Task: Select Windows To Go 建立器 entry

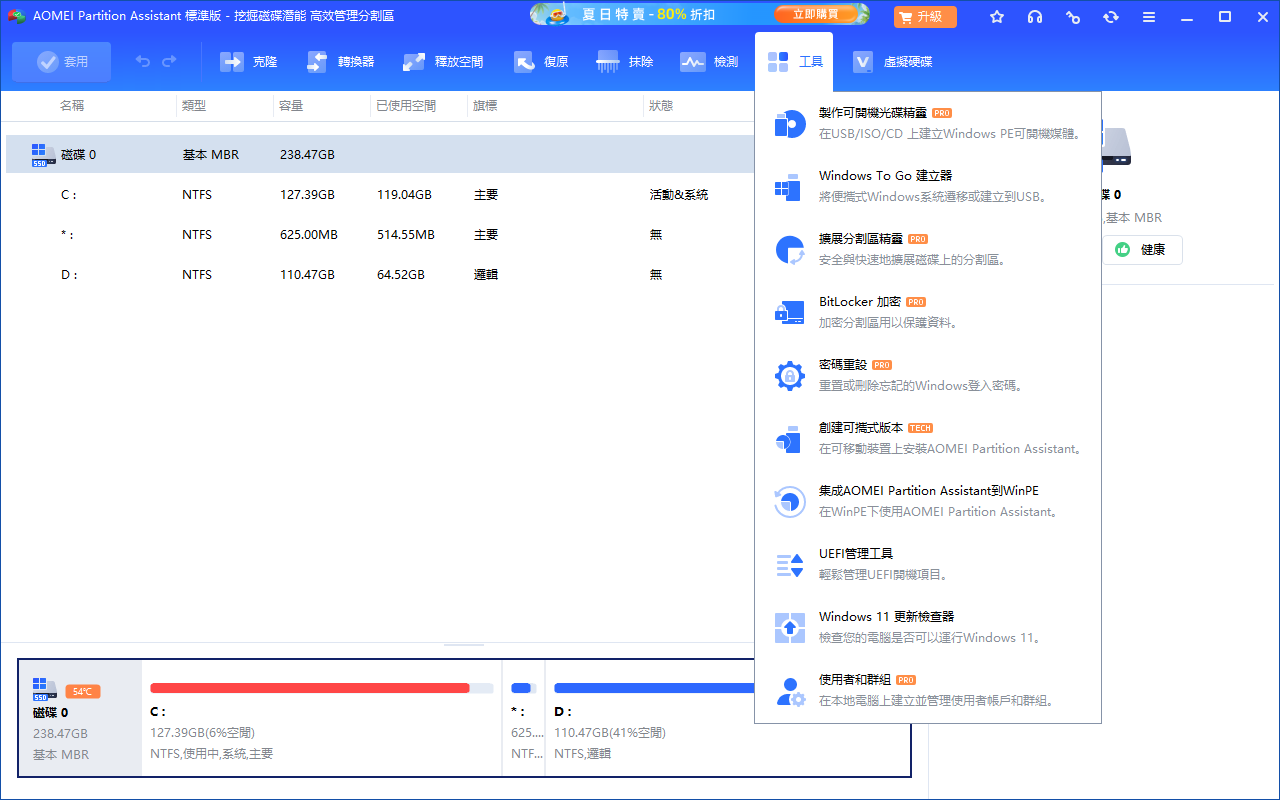Action: (x=928, y=186)
